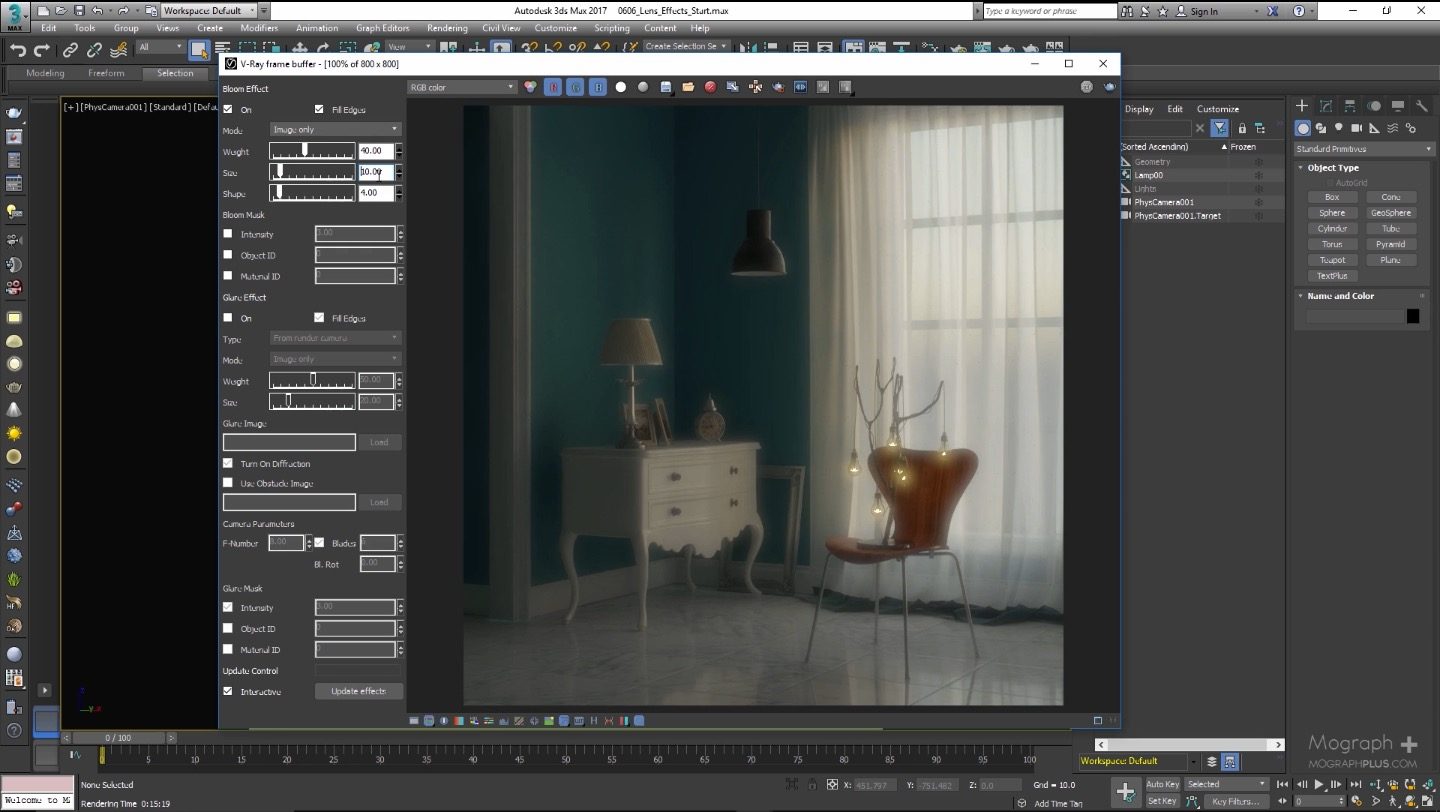The image size is (1440, 812).
Task: Click the scene explorer filter funnel icon
Action: click(x=1219, y=128)
